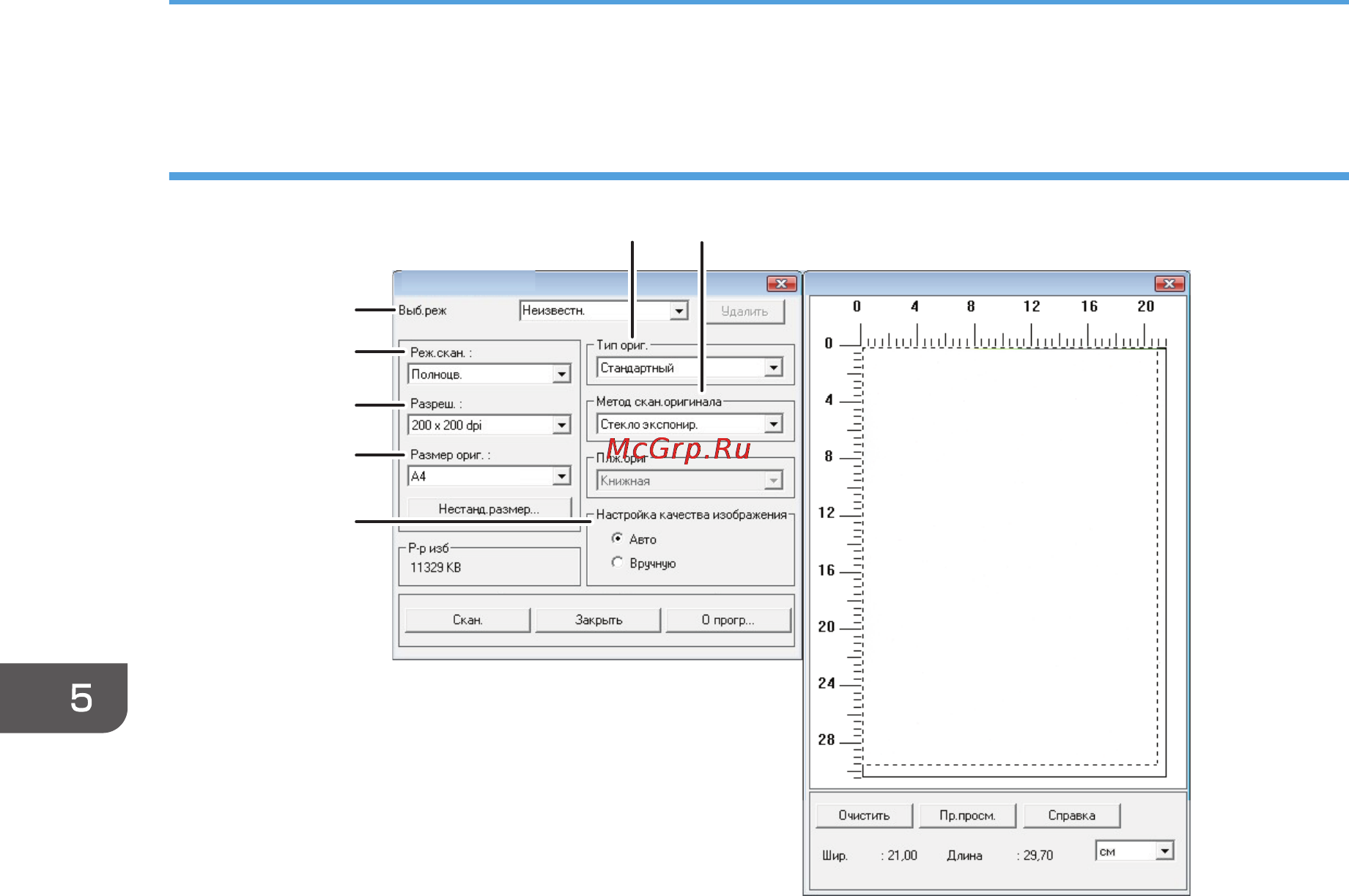Click the Пр.просм. preview button

coord(967,815)
